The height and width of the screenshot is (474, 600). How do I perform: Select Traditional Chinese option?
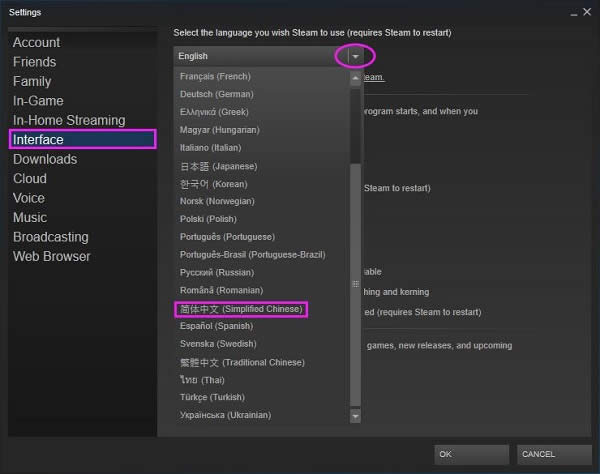pyautogui.click(x=242, y=362)
